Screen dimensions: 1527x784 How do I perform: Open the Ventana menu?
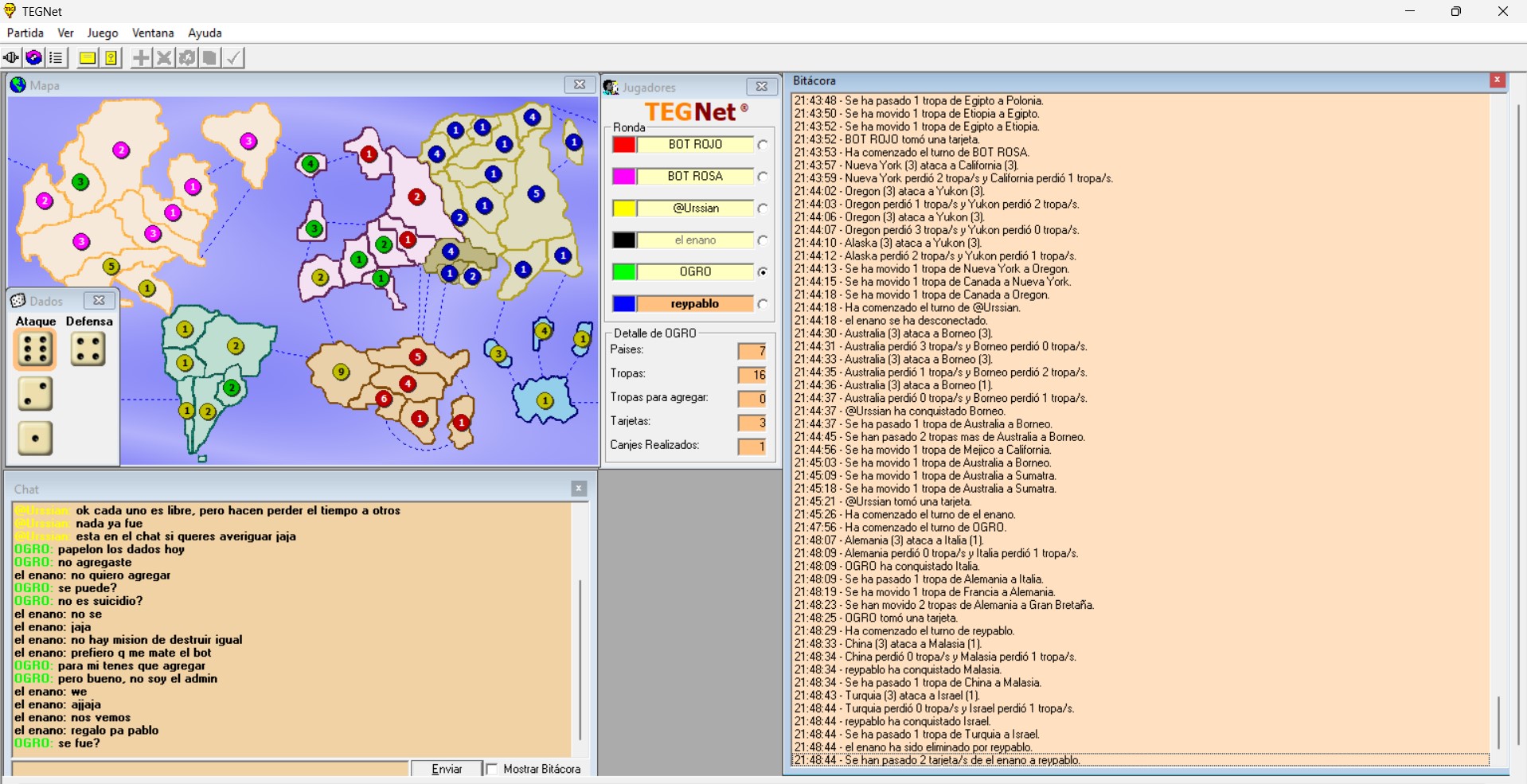click(153, 33)
